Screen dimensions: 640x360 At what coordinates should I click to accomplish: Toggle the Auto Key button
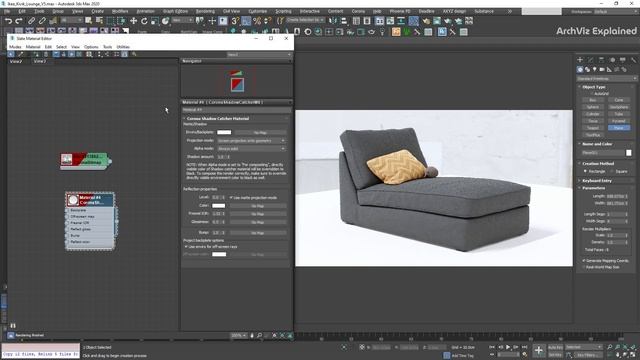coord(555,347)
